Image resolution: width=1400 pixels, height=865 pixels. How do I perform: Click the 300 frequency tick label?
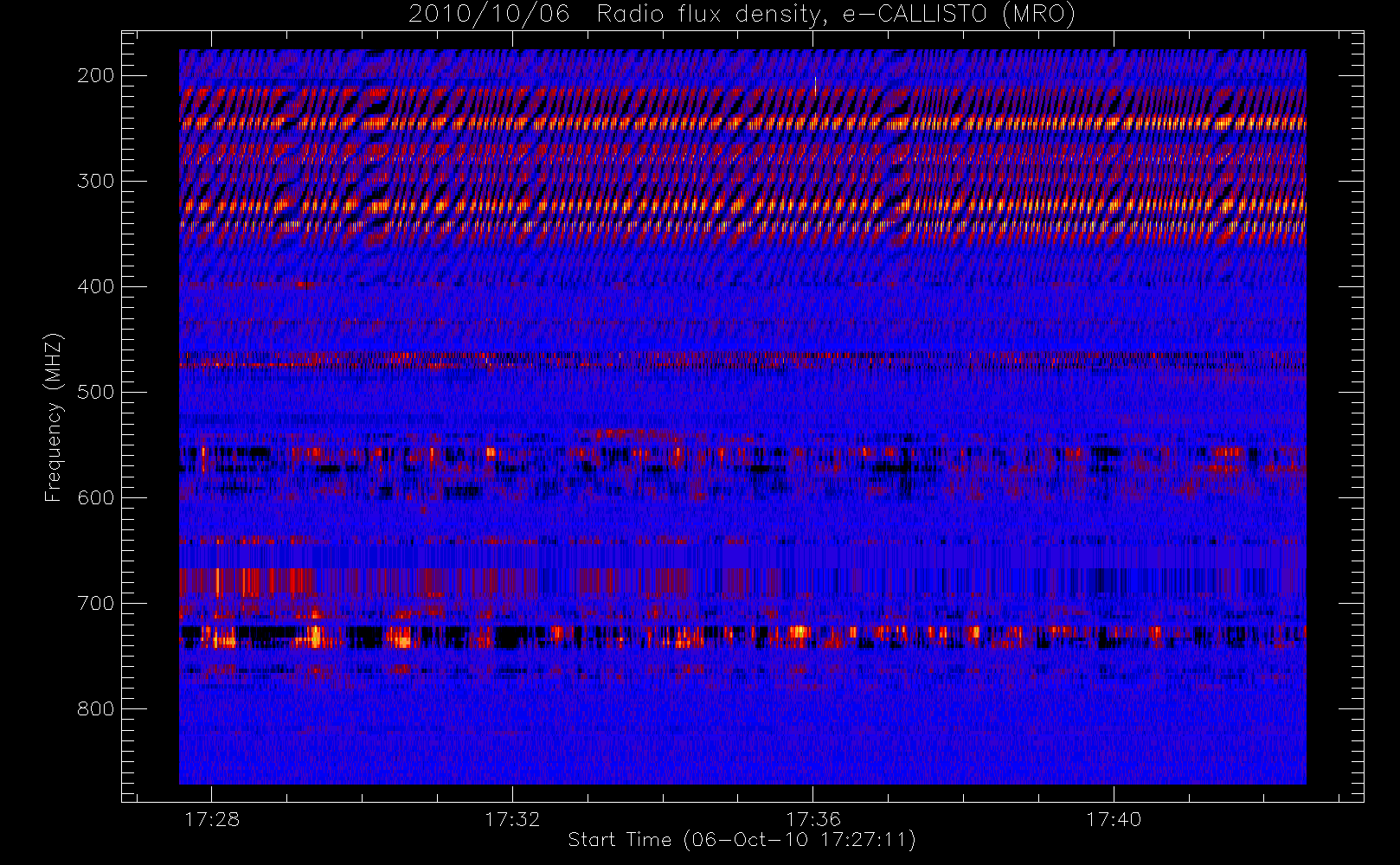(x=96, y=181)
